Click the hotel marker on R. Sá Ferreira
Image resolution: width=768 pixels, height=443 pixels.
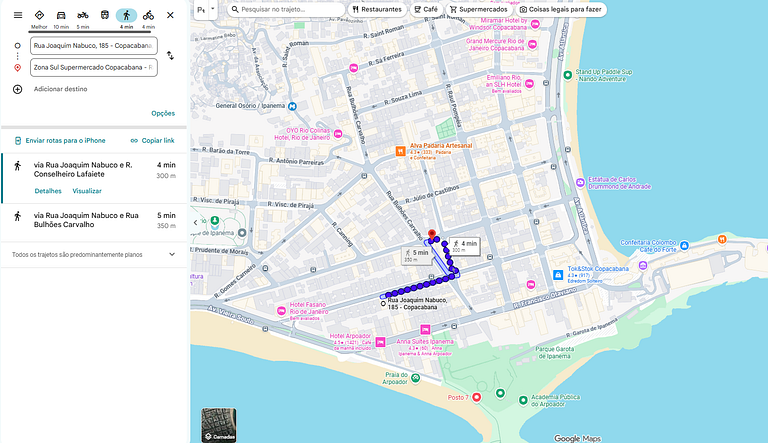pos(353,68)
